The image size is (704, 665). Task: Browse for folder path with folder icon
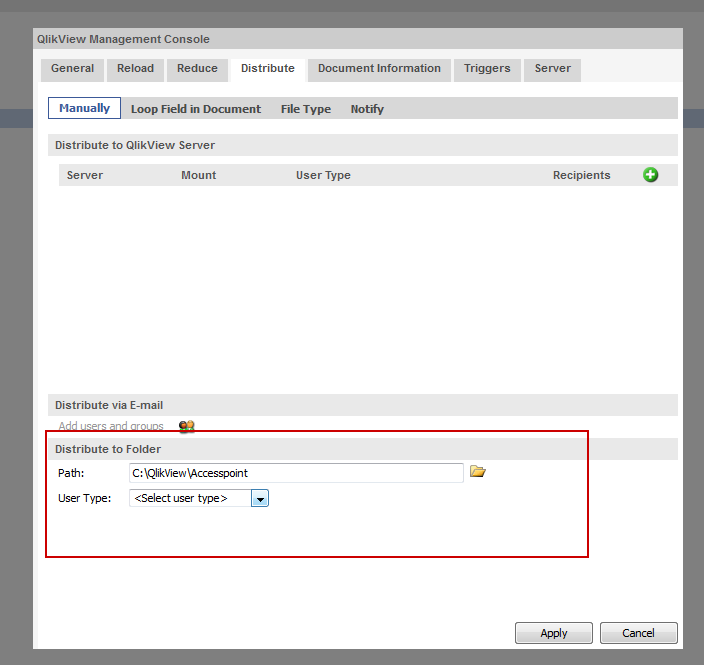coord(478,471)
